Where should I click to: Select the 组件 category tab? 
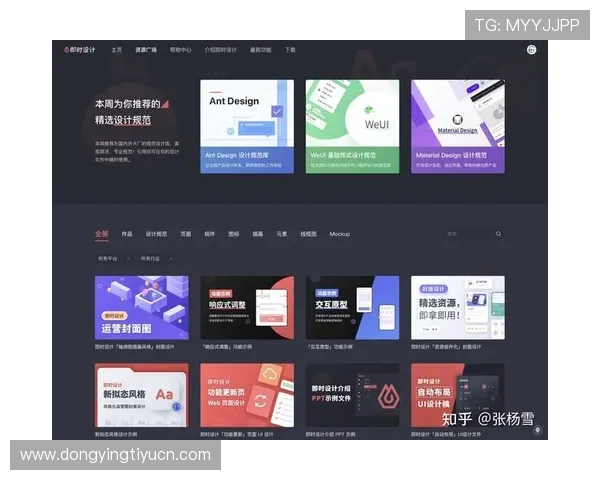pyautogui.click(x=210, y=234)
